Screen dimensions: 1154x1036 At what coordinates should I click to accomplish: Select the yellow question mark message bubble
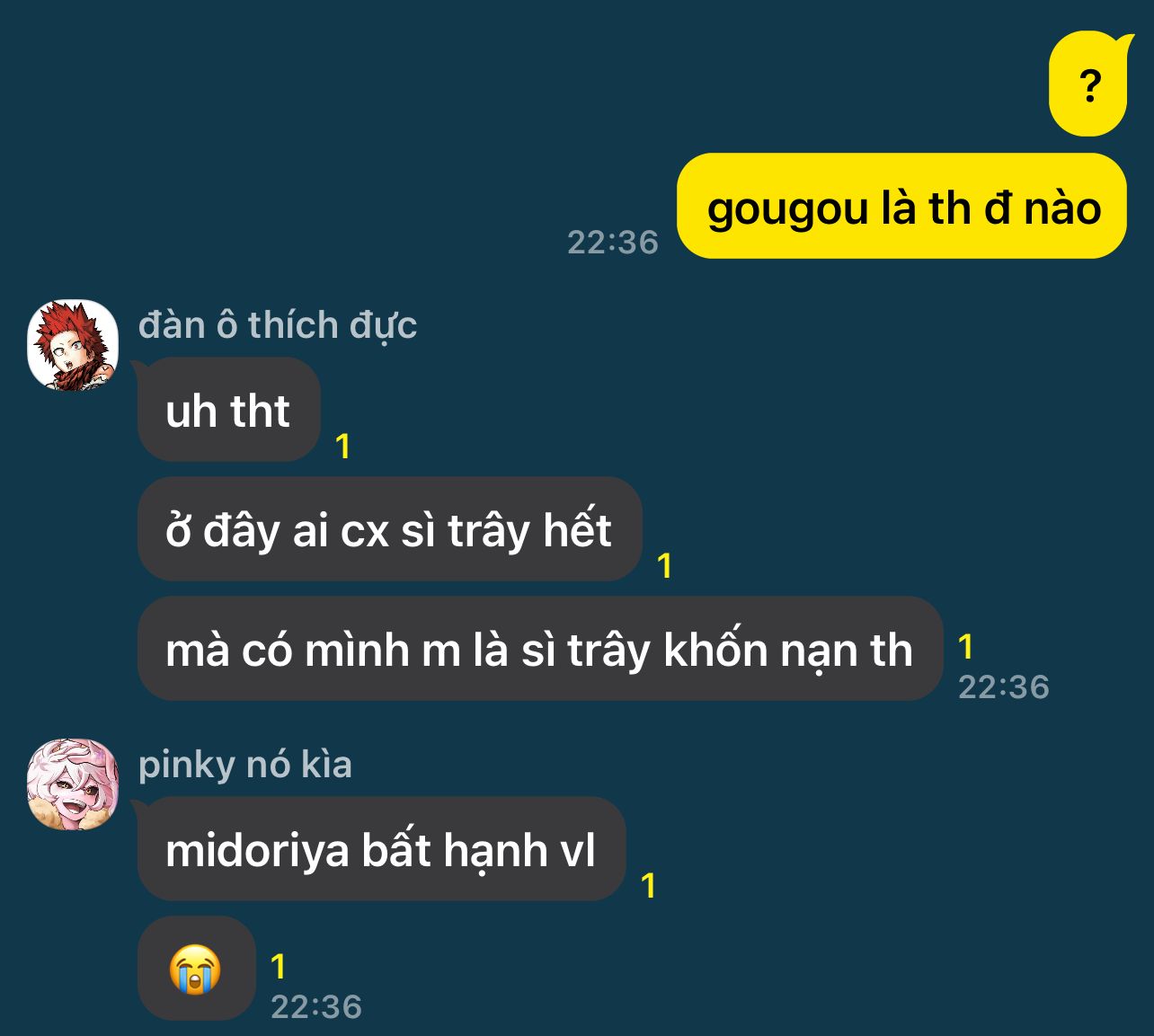[x=1089, y=84]
